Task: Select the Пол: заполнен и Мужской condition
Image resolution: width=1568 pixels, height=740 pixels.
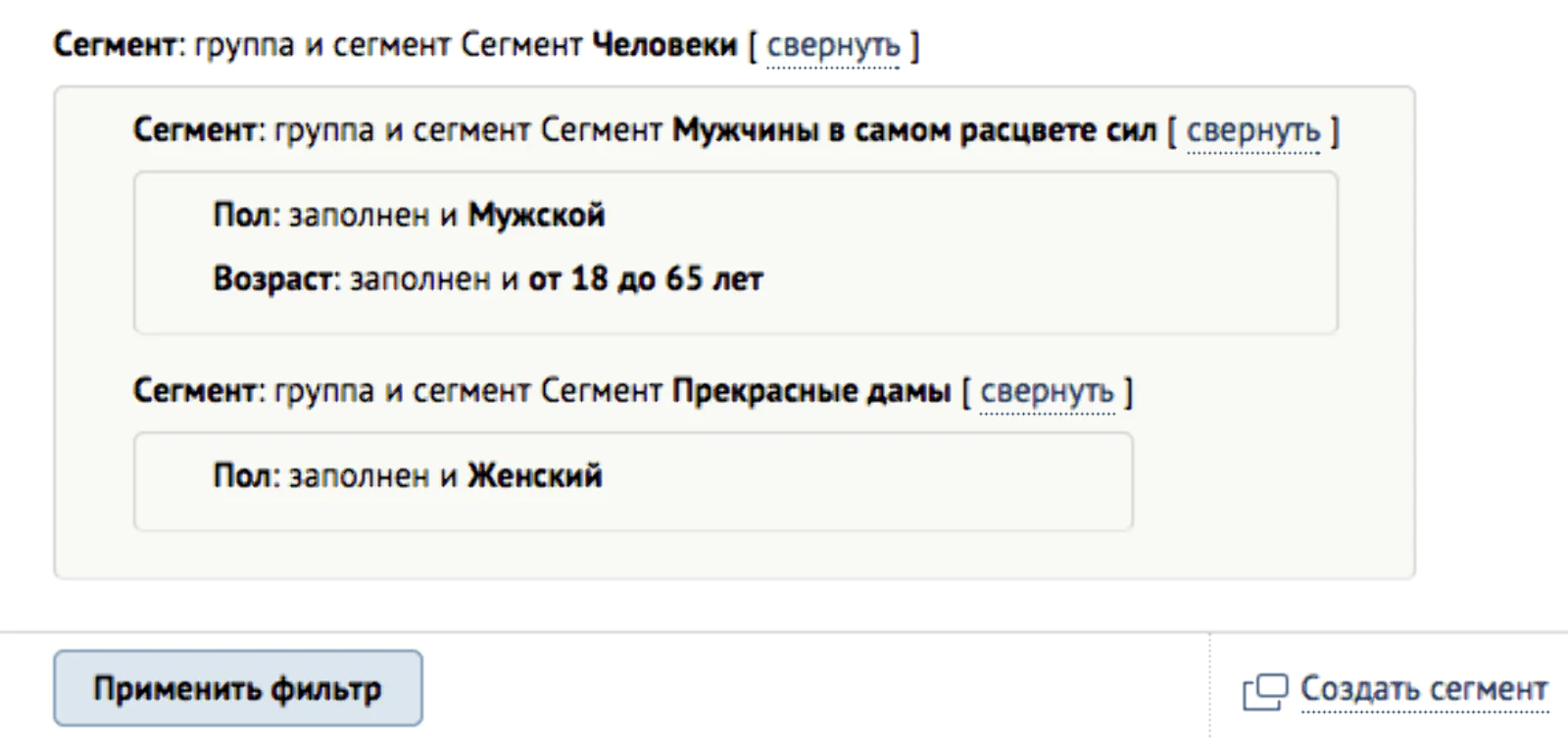Action: (x=409, y=215)
